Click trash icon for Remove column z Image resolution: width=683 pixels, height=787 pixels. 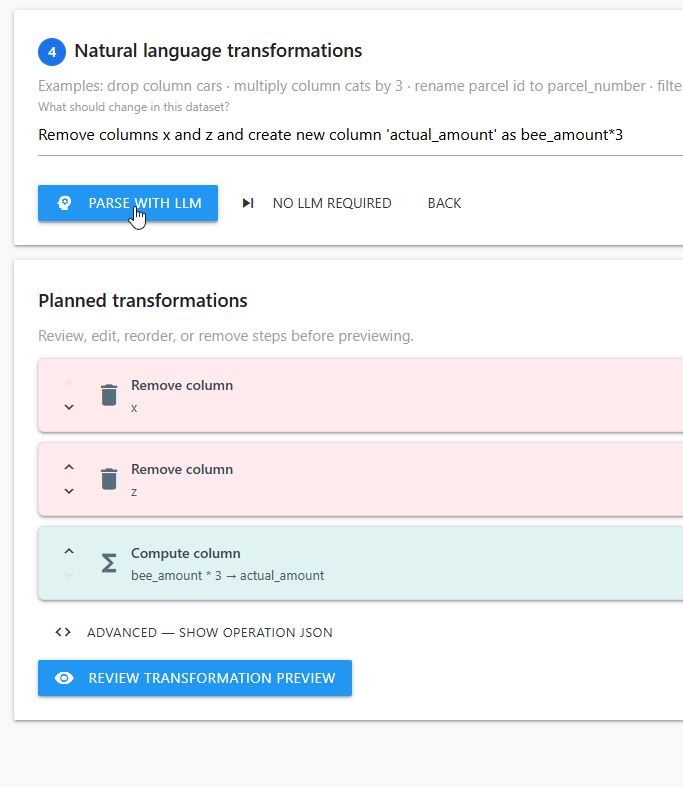(109, 479)
